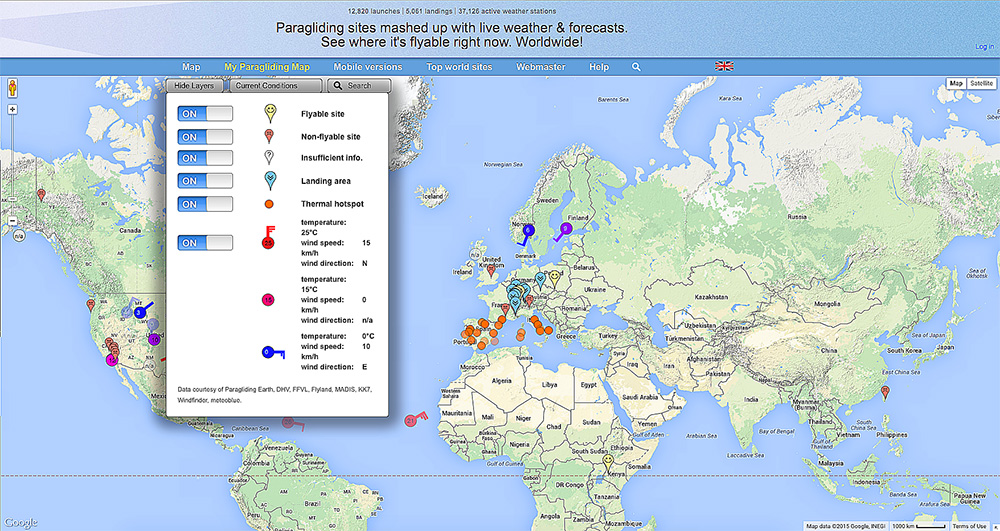Switch to Map view type
The width and height of the screenshot is (1000, 531).
coord(956,84)
